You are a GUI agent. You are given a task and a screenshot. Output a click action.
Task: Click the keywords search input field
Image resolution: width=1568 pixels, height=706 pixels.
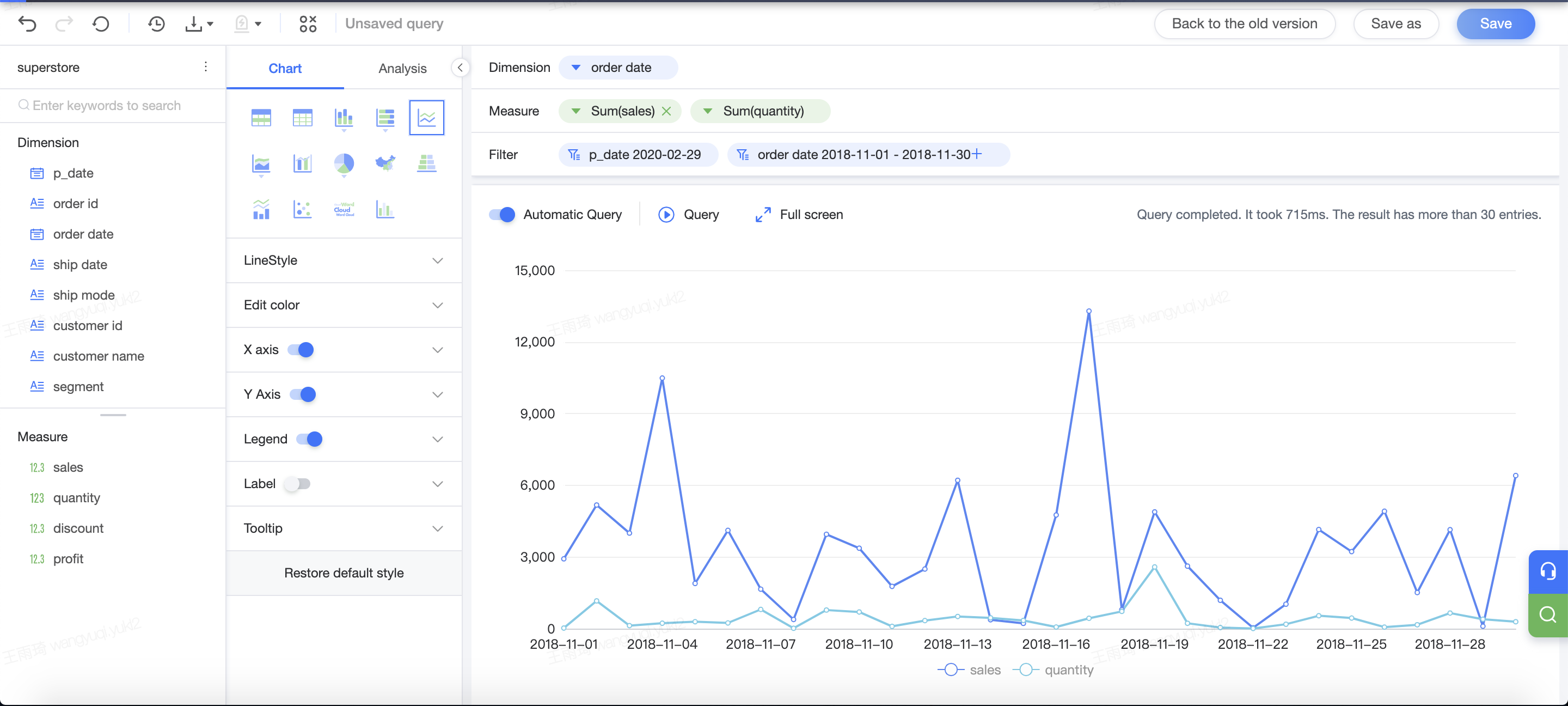(113, 105)
